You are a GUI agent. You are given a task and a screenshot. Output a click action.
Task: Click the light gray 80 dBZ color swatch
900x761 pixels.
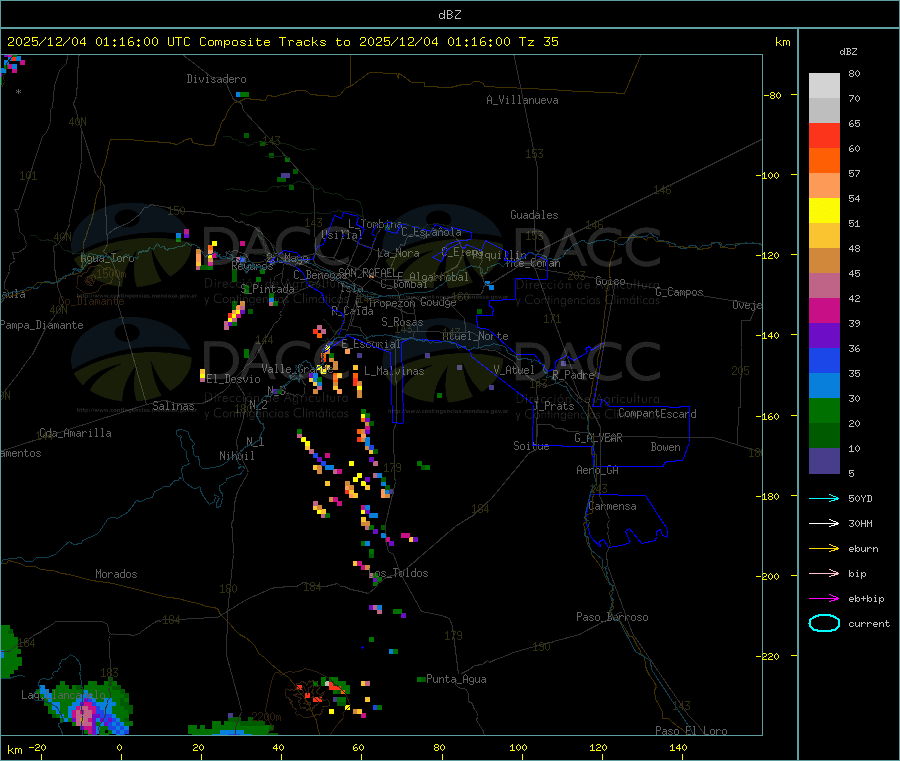[824, 86]
